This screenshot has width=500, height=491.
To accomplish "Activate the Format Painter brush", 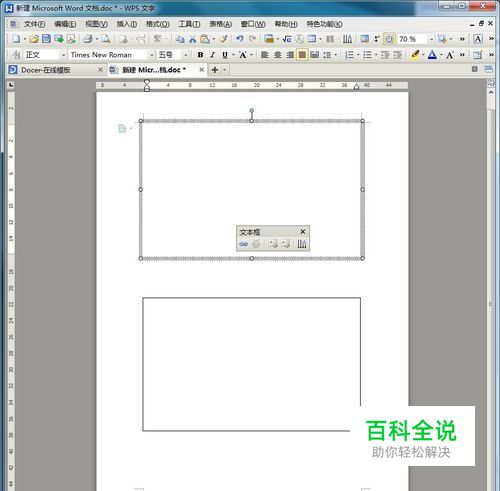I will [224, 39].
